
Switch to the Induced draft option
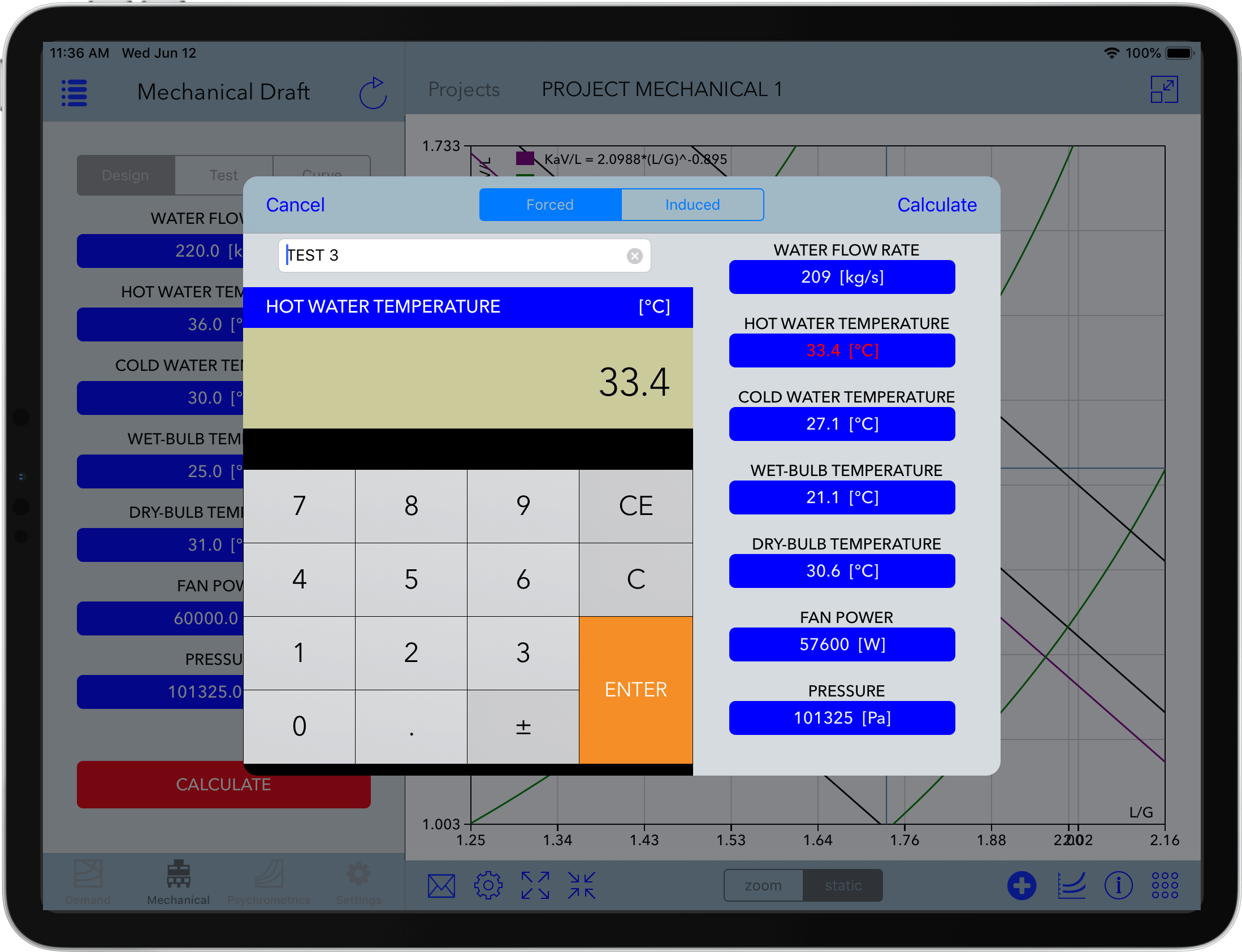coord(693,205)
